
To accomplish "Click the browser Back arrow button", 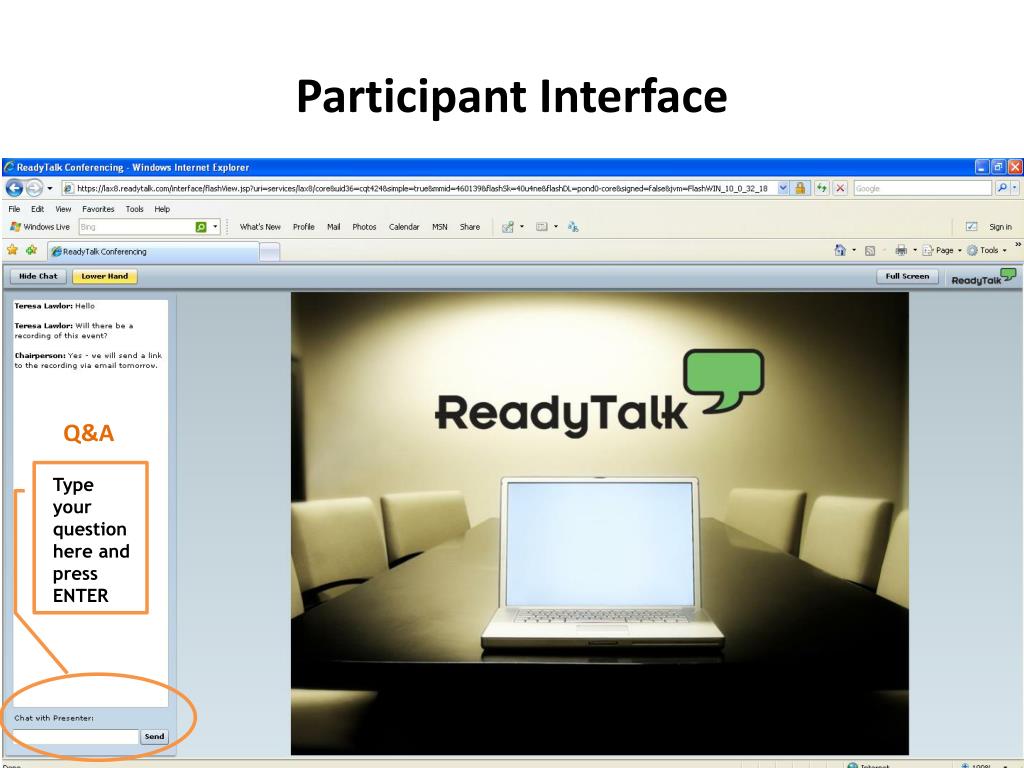I will tap(14, 188).
